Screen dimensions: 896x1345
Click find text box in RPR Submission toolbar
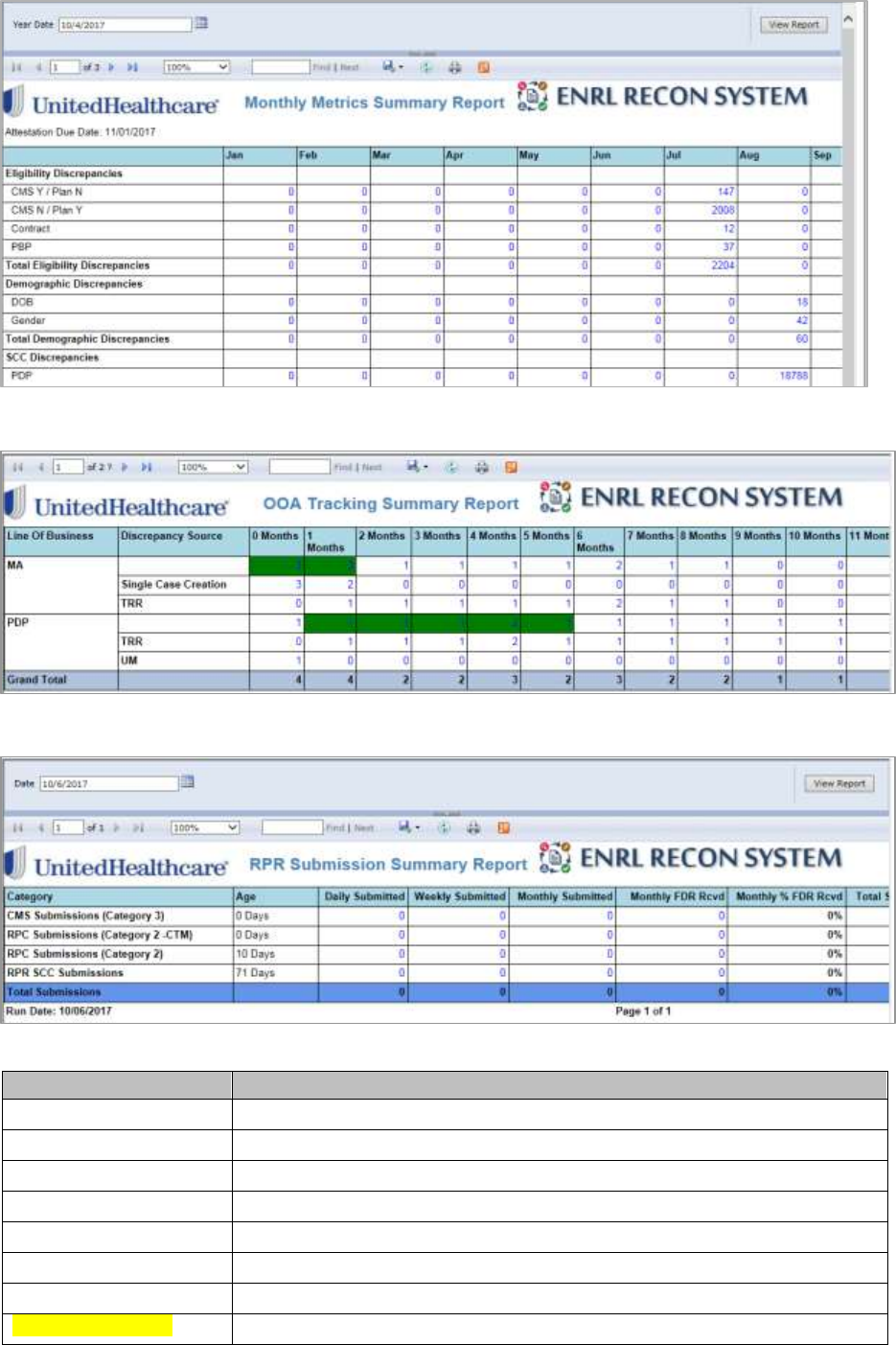click(291, 827)
